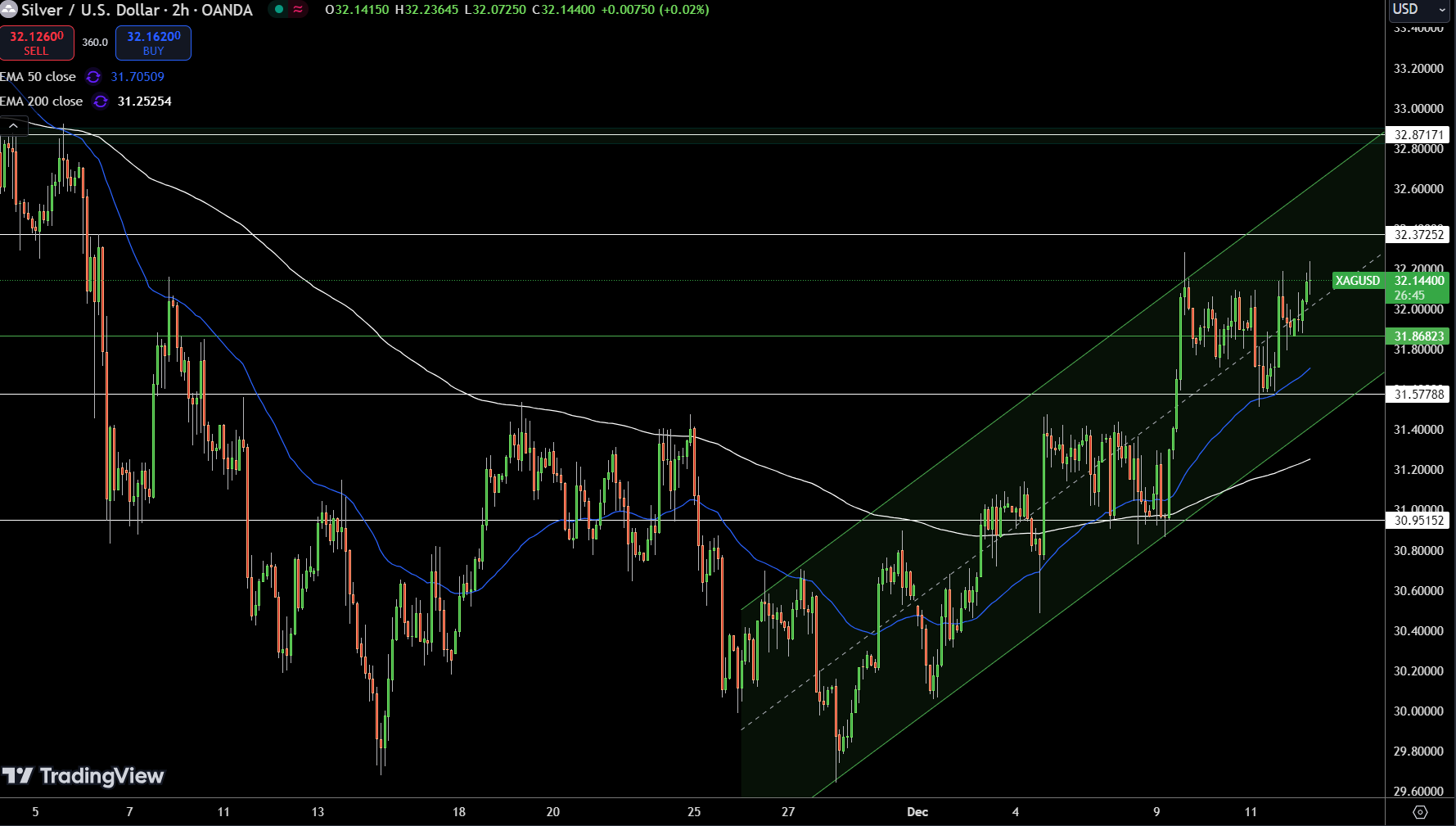The width and height of the screenshot is (1456, 826).
Task: Click the EMA 50 value 31.70509
Action: pos(137,77)
